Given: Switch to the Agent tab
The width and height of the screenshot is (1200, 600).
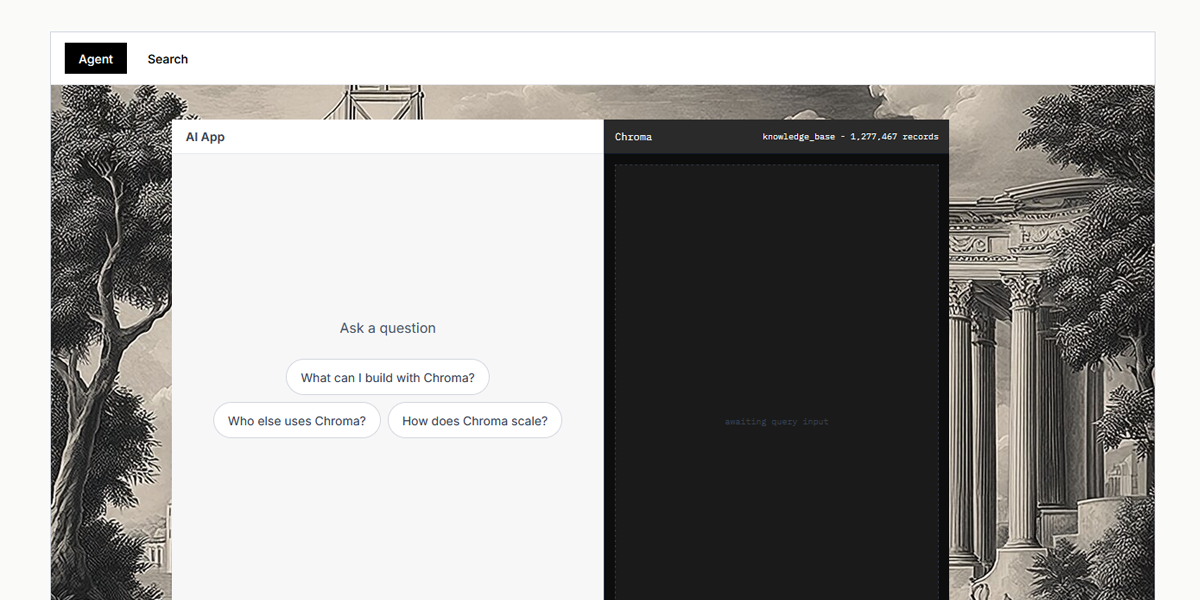Looking at the screenshot, I should click(96, 59).
